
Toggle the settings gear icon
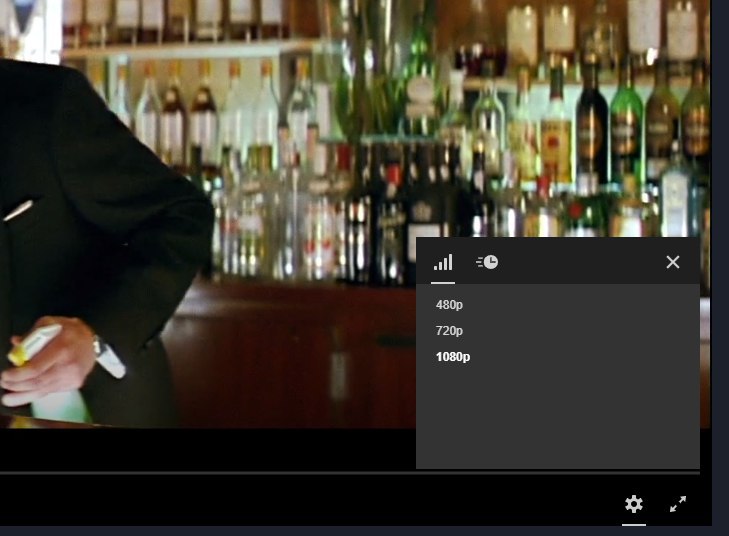(x=634, y=504)
